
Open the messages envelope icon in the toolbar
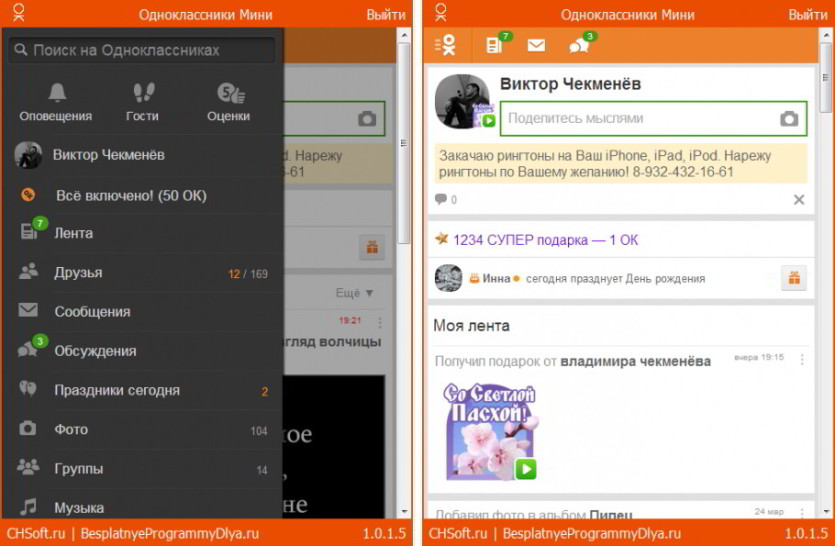[x=536, y=45]
